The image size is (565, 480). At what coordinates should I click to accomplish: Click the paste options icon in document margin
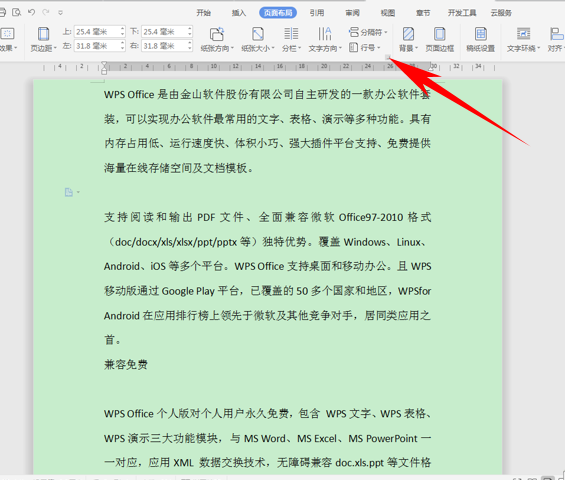click(69, 192)
